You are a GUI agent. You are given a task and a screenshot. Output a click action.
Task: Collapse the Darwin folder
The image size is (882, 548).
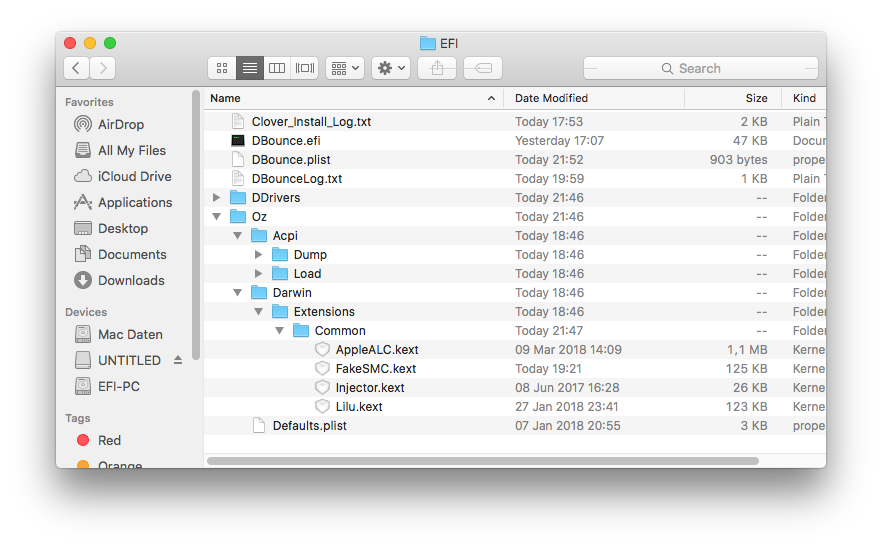click(x=237, y=293)
